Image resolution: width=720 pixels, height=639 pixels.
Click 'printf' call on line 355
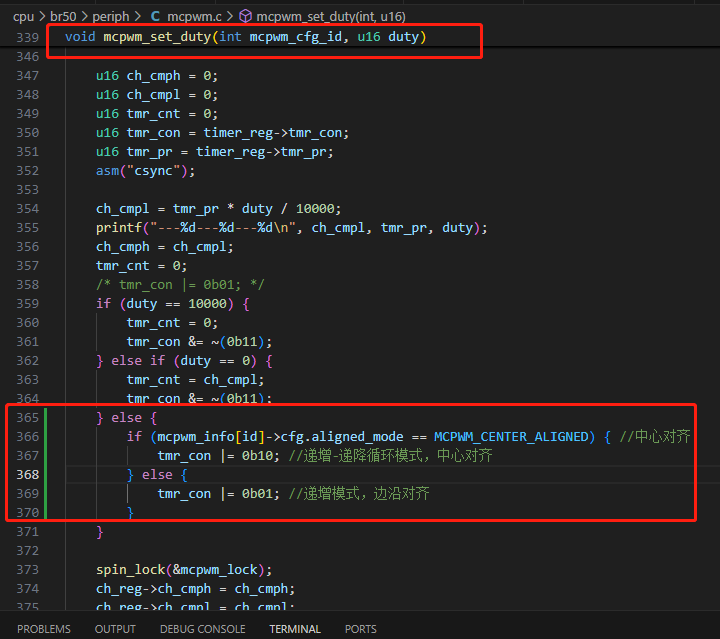click(119, 228)
